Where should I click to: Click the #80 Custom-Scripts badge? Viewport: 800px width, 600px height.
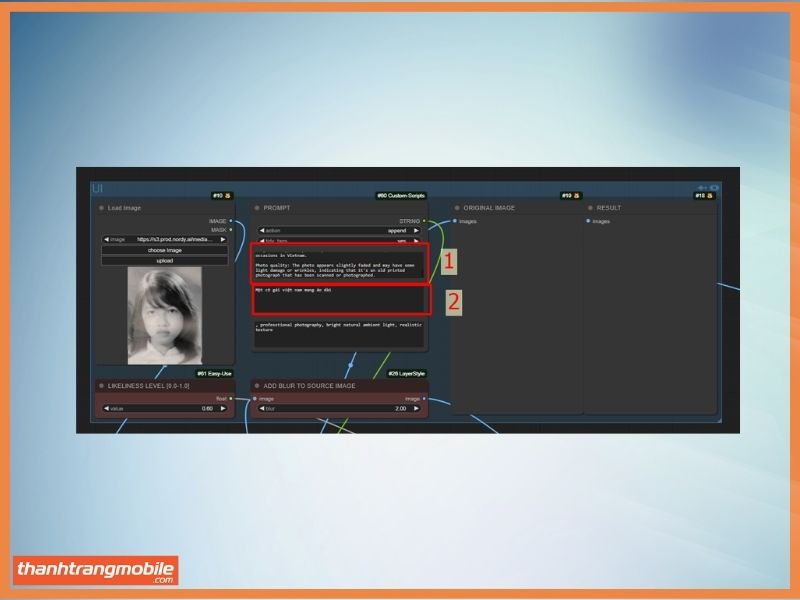[x=401, y=195]
